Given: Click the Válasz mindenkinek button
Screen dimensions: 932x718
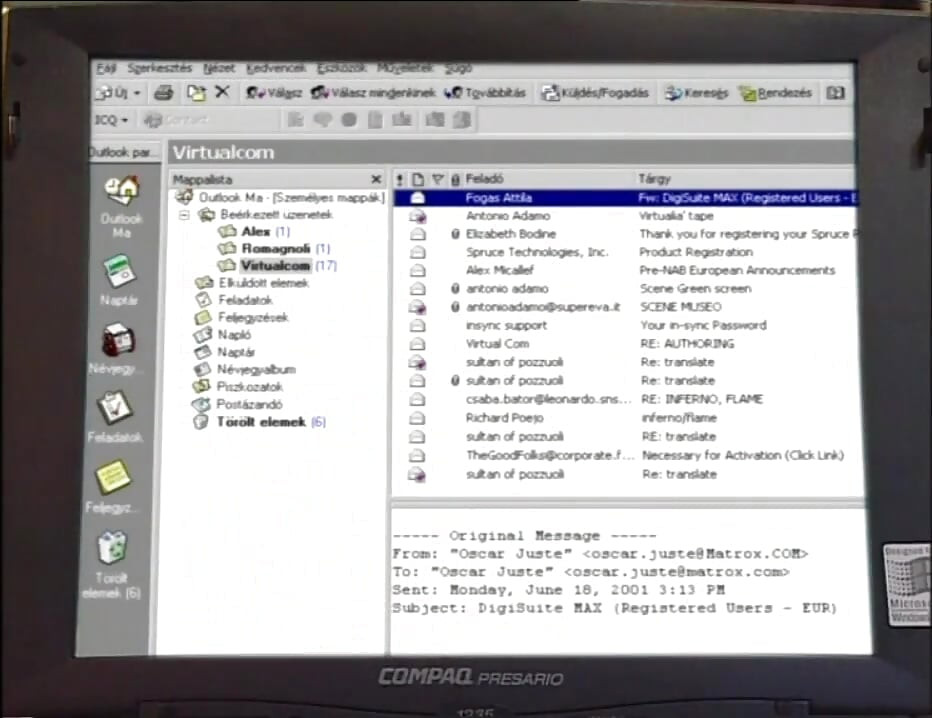Looking at the screenshot, I should 373,93.
